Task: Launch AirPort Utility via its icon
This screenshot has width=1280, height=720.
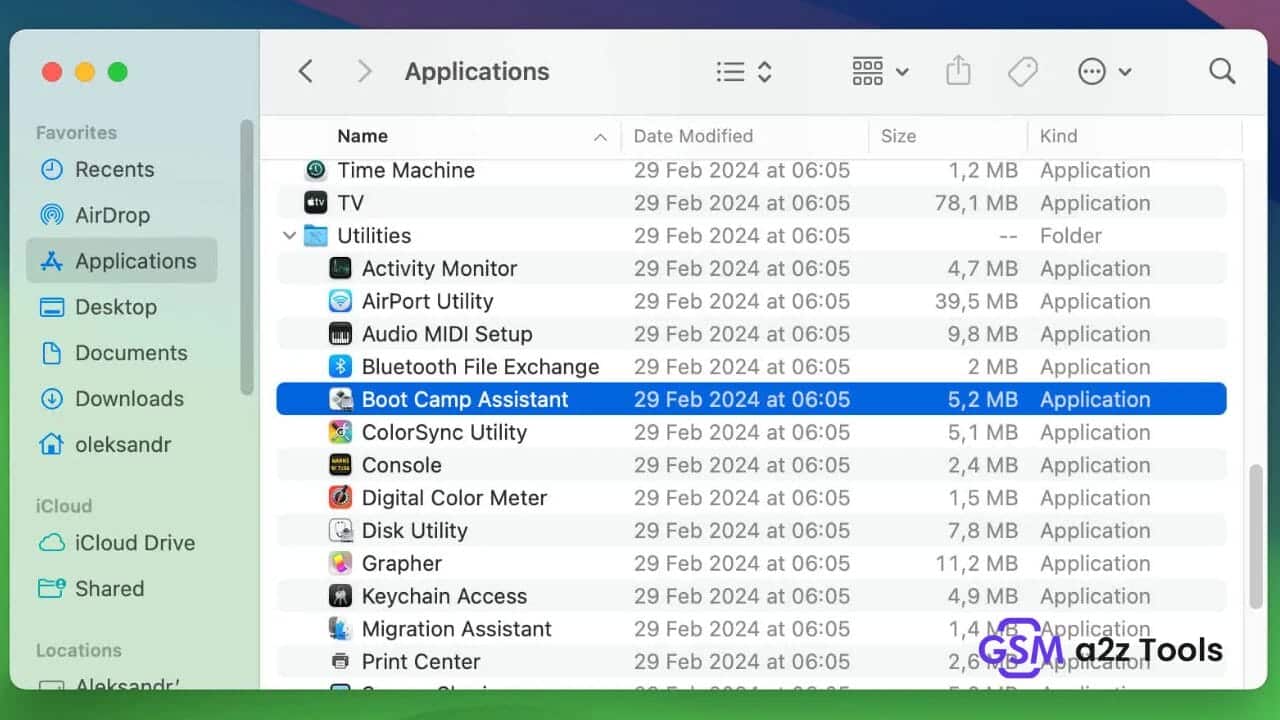Action: point(341,301)
